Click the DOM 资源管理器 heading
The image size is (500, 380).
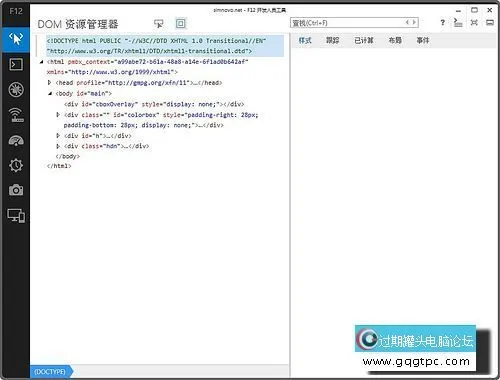coord(78,24)
